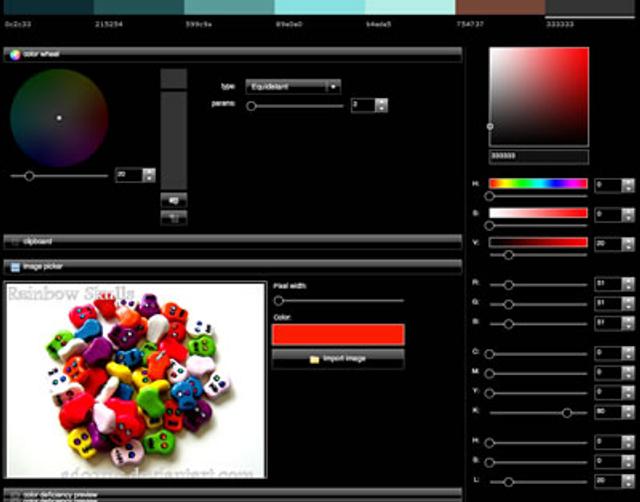Click the rainbow hue bar

pos(538,184)
